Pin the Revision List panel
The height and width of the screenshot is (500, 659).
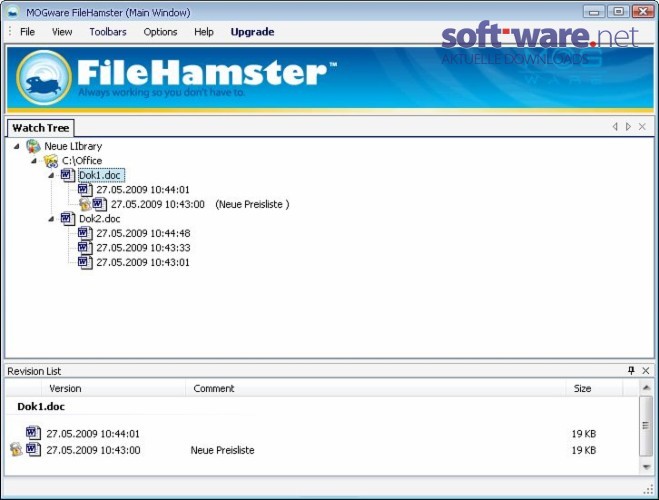(631, 371)
